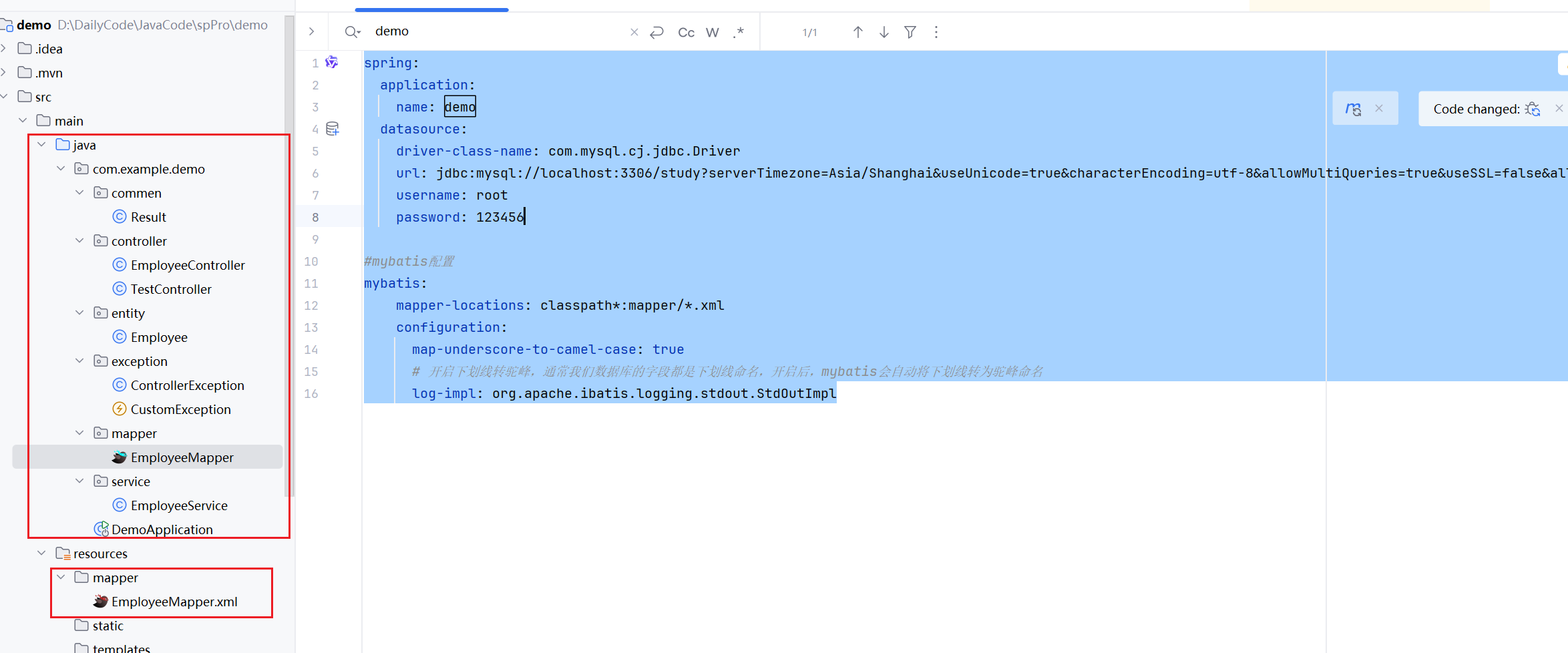
Task: Select the static folder
Action: coord(108,626)
